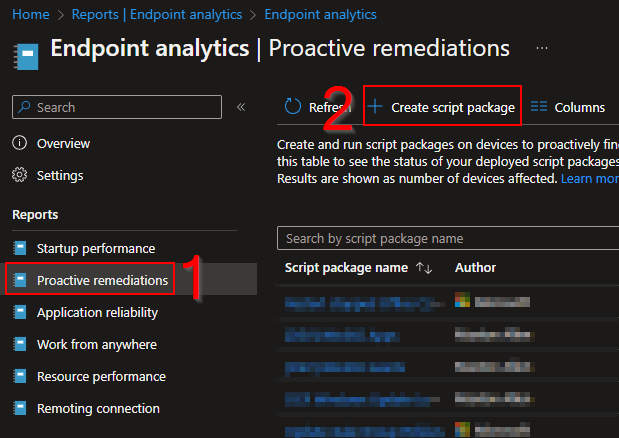The image size is (619, 438).
Task: Open the ellipsis more options menu
Action: click(x=541, y=48)
